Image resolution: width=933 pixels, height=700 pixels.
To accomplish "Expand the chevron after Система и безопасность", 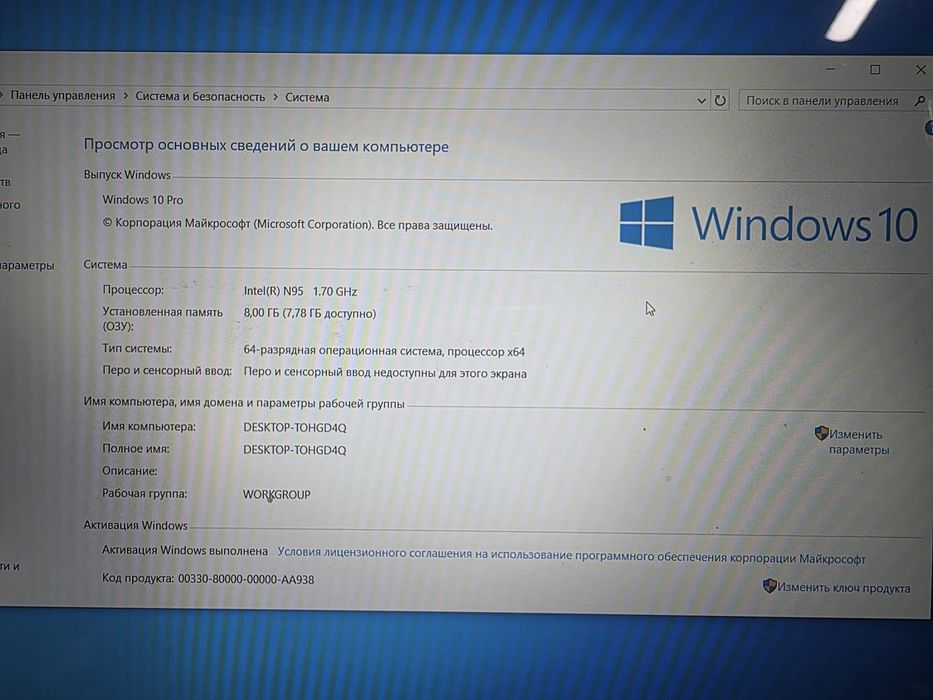I will click(x=275, y=96).
